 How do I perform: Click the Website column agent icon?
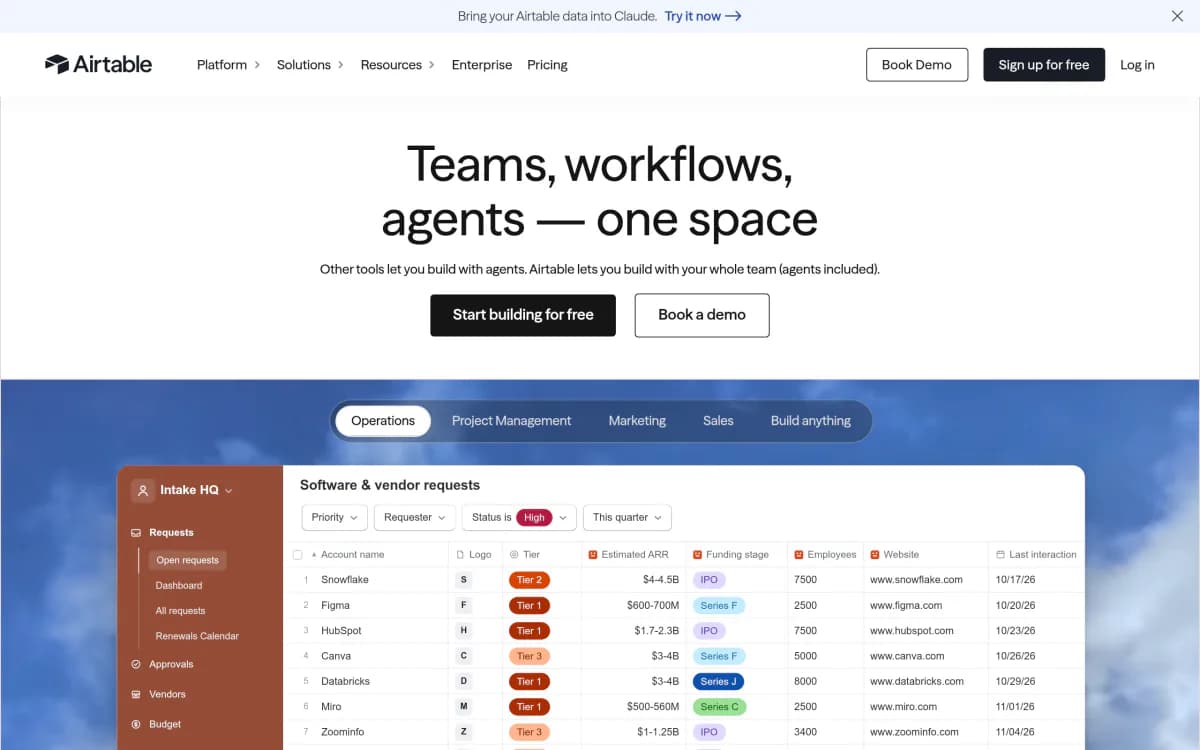[x=875, y=554]
